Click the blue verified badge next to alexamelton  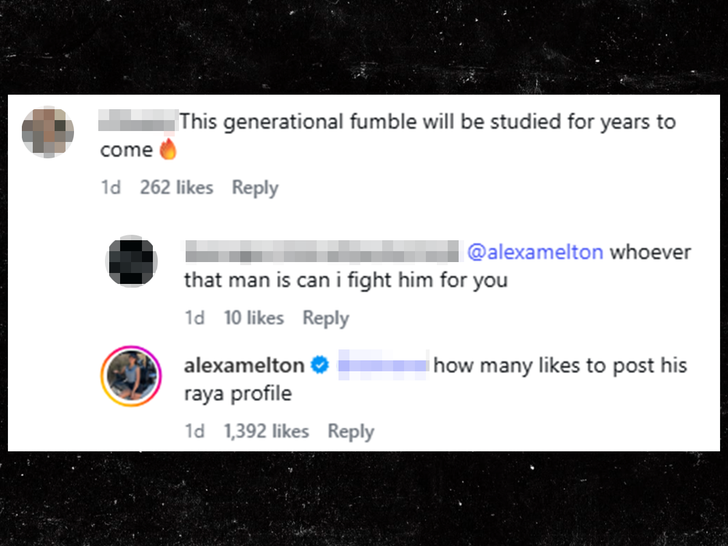(320, 366)
